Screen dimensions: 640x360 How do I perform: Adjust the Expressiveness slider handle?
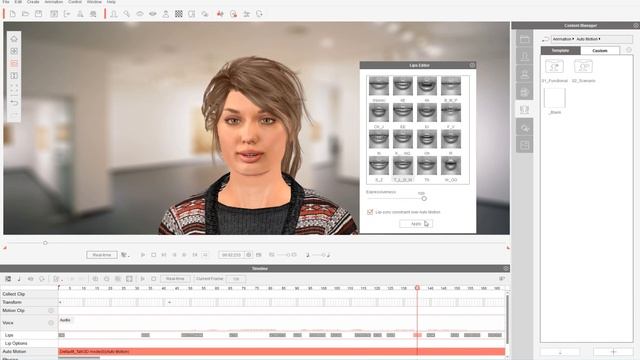click(424, 198)
